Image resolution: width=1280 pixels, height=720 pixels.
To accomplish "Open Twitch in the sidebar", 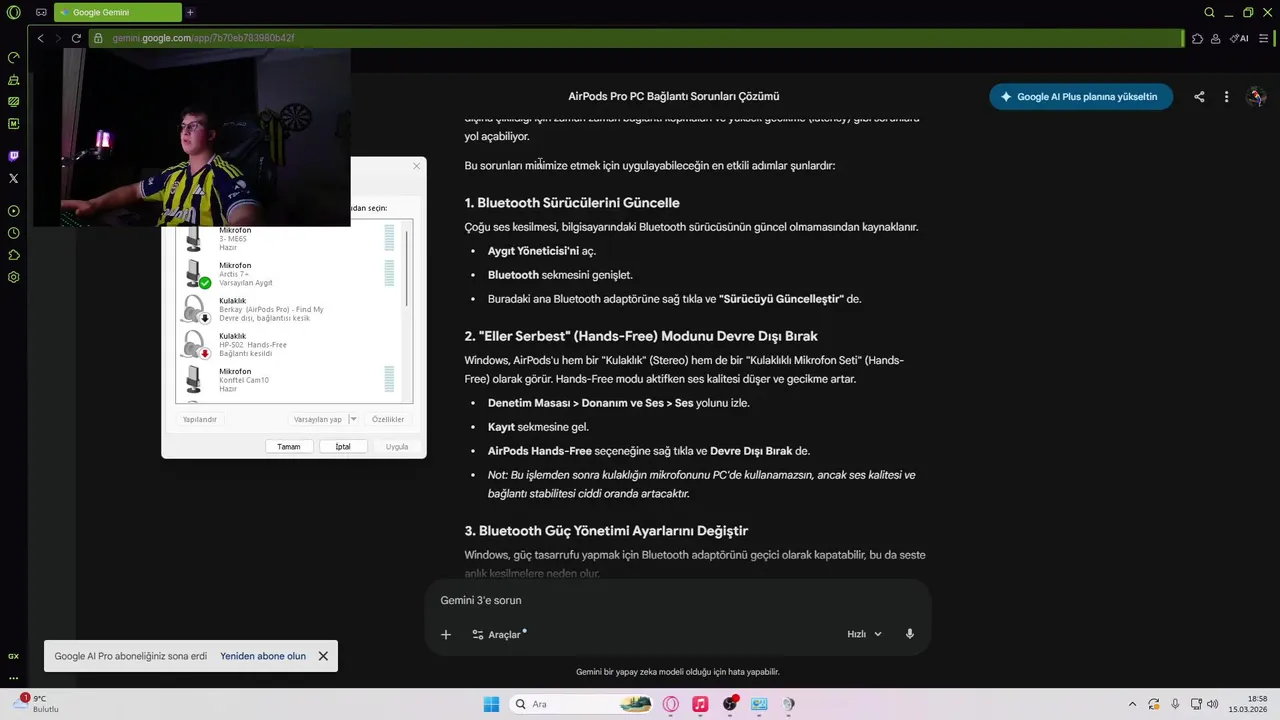I will (x=13, y=156).
